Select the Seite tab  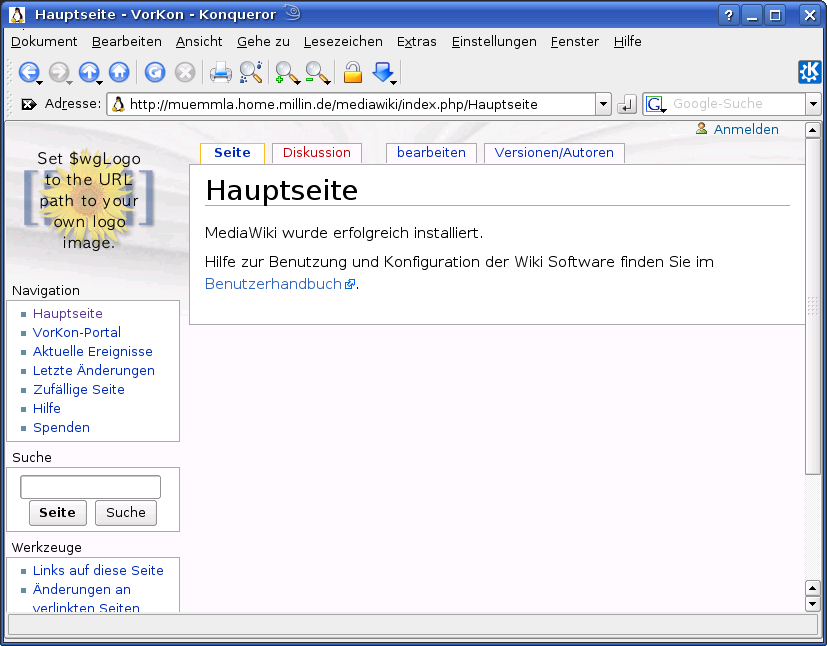[x=232, y=153]
